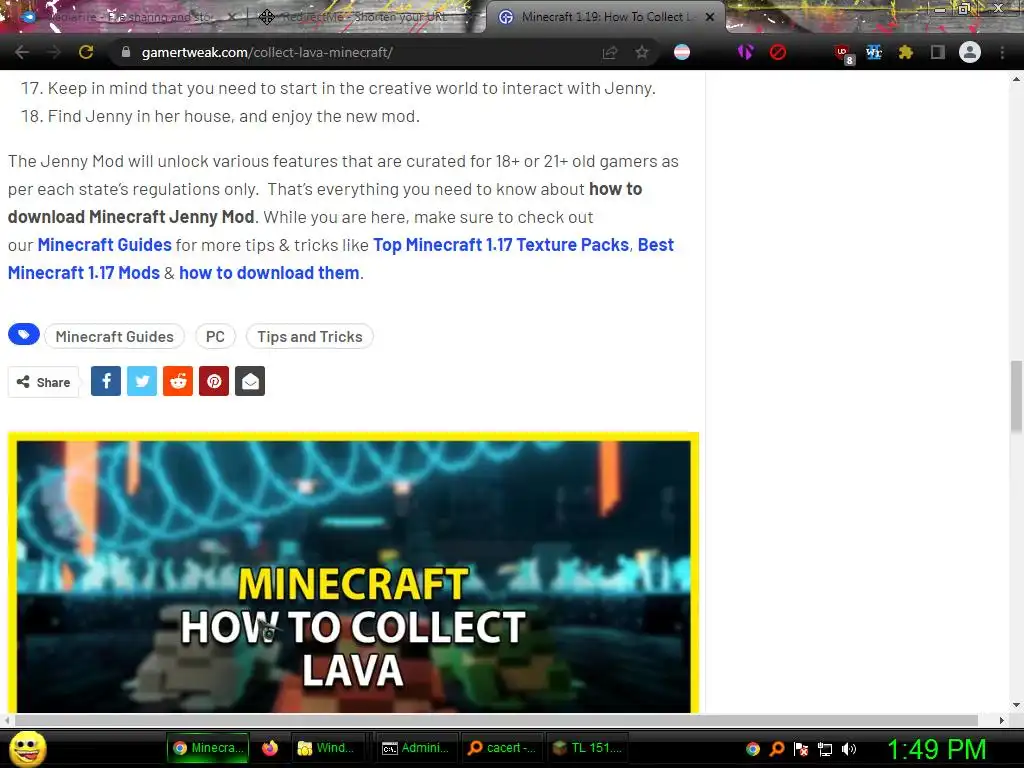Click the vertical scrollbar thumb
This screenshot has height=768, width=1024.
(1016, 396)
